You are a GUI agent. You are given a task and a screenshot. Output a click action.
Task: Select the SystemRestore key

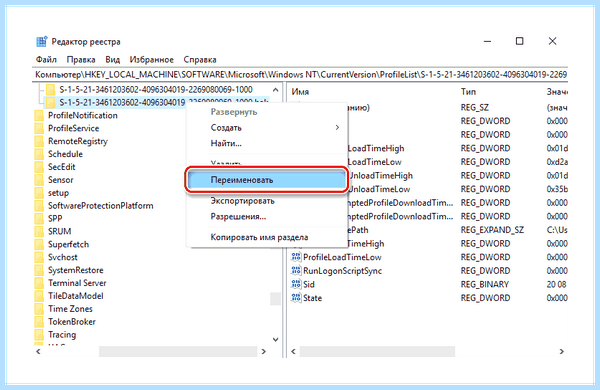pos(75,270)
